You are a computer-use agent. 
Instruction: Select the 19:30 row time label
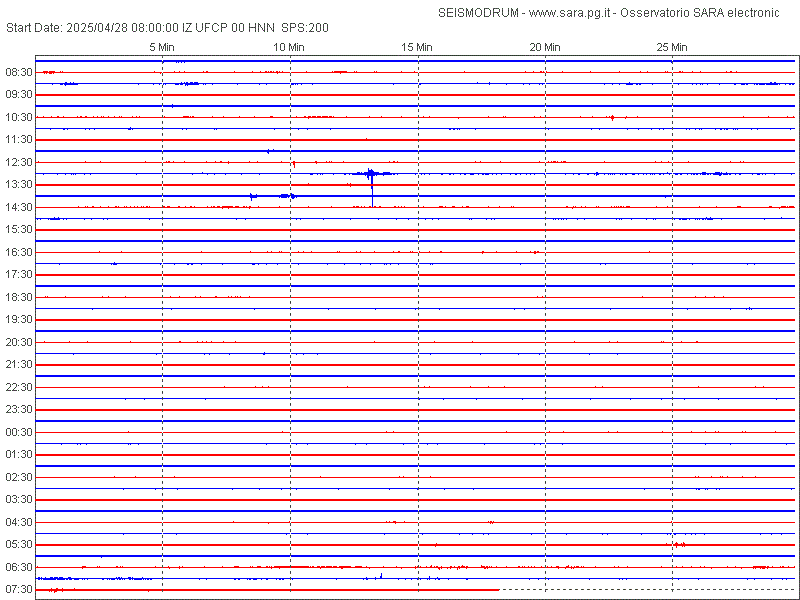19,319
